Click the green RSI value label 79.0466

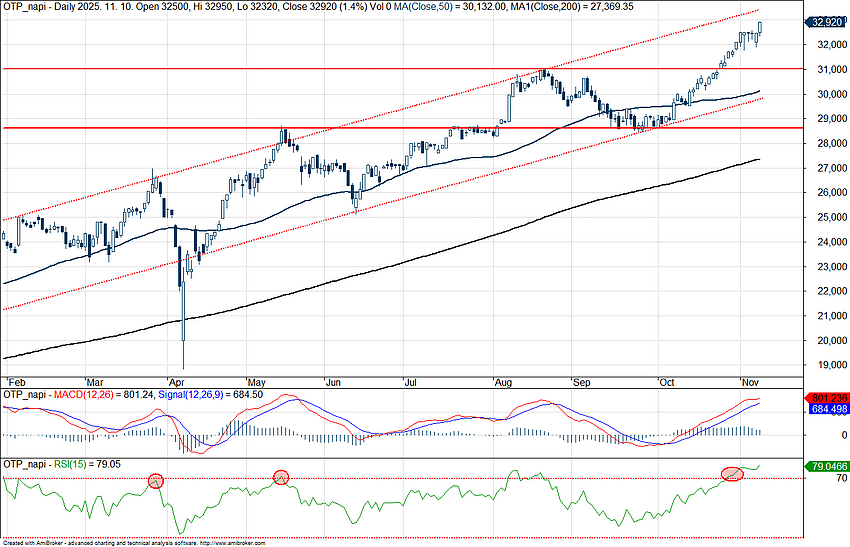coord(826,465)
